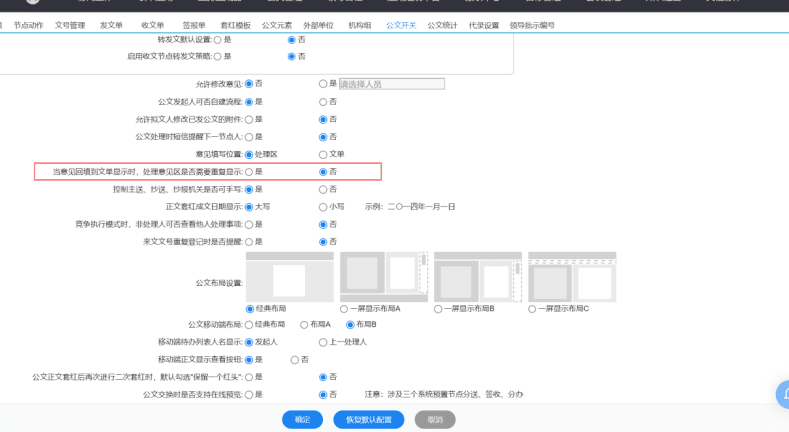Select 是 for 非处理人可否查看他人处理事项
This screenshot has height=432, width=789.
[249, 225]
